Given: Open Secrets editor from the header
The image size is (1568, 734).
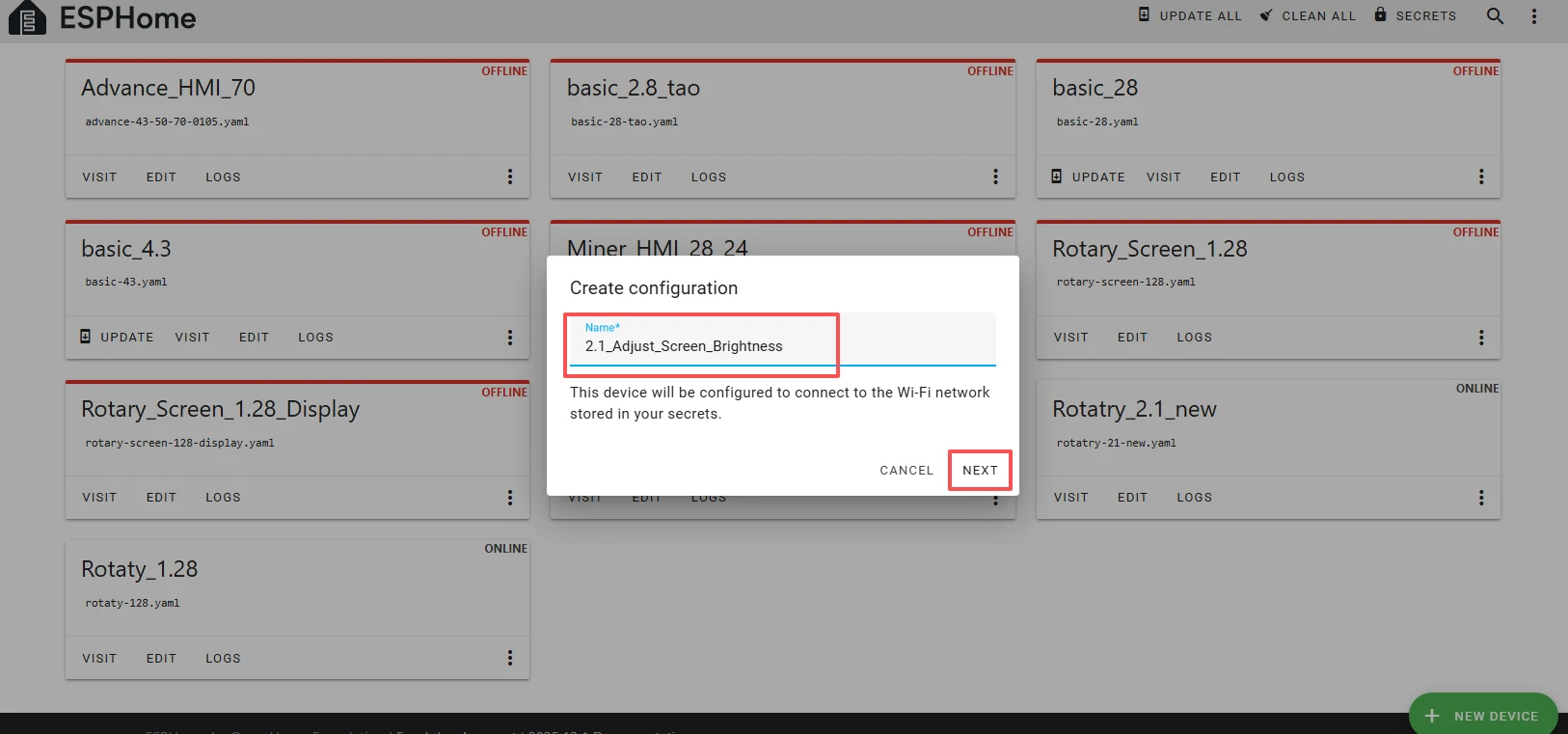Looking at the screenshot, I should [x=1415, y=15].
